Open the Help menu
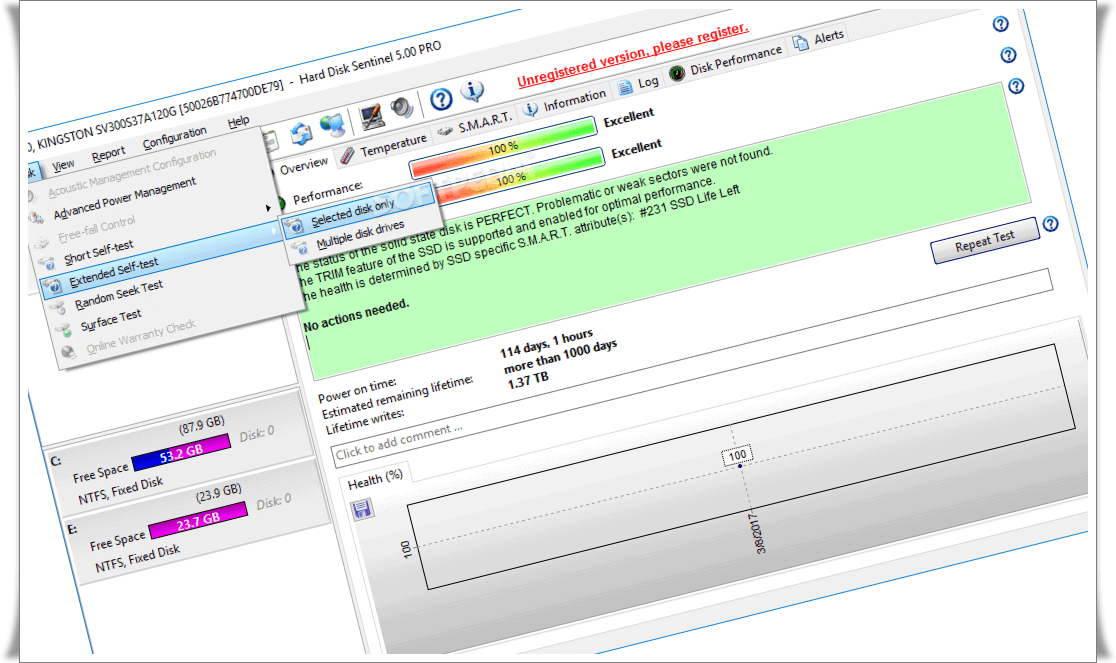The image size is (1116, 663). (238, 122)
